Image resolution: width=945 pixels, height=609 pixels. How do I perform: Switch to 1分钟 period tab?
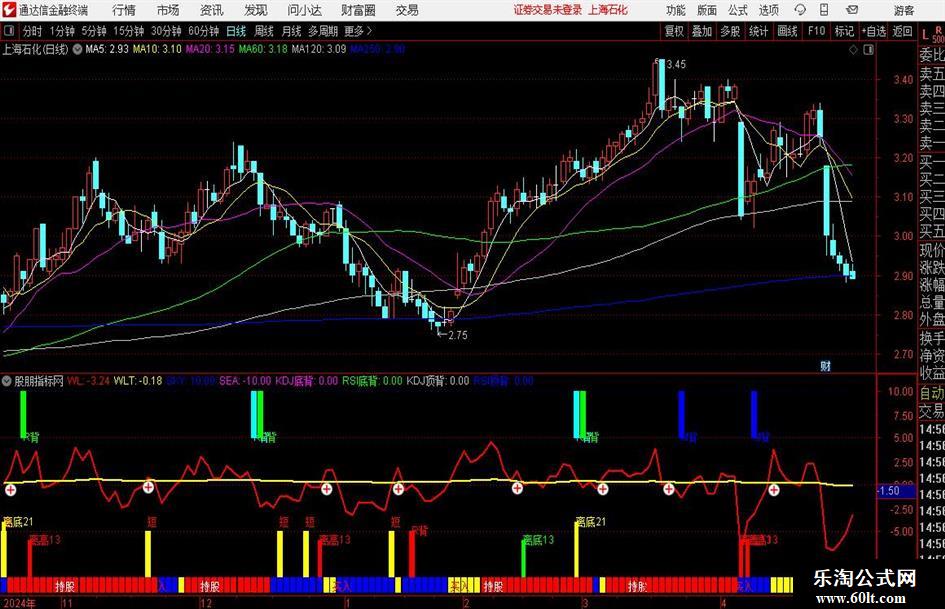[62, 31]
